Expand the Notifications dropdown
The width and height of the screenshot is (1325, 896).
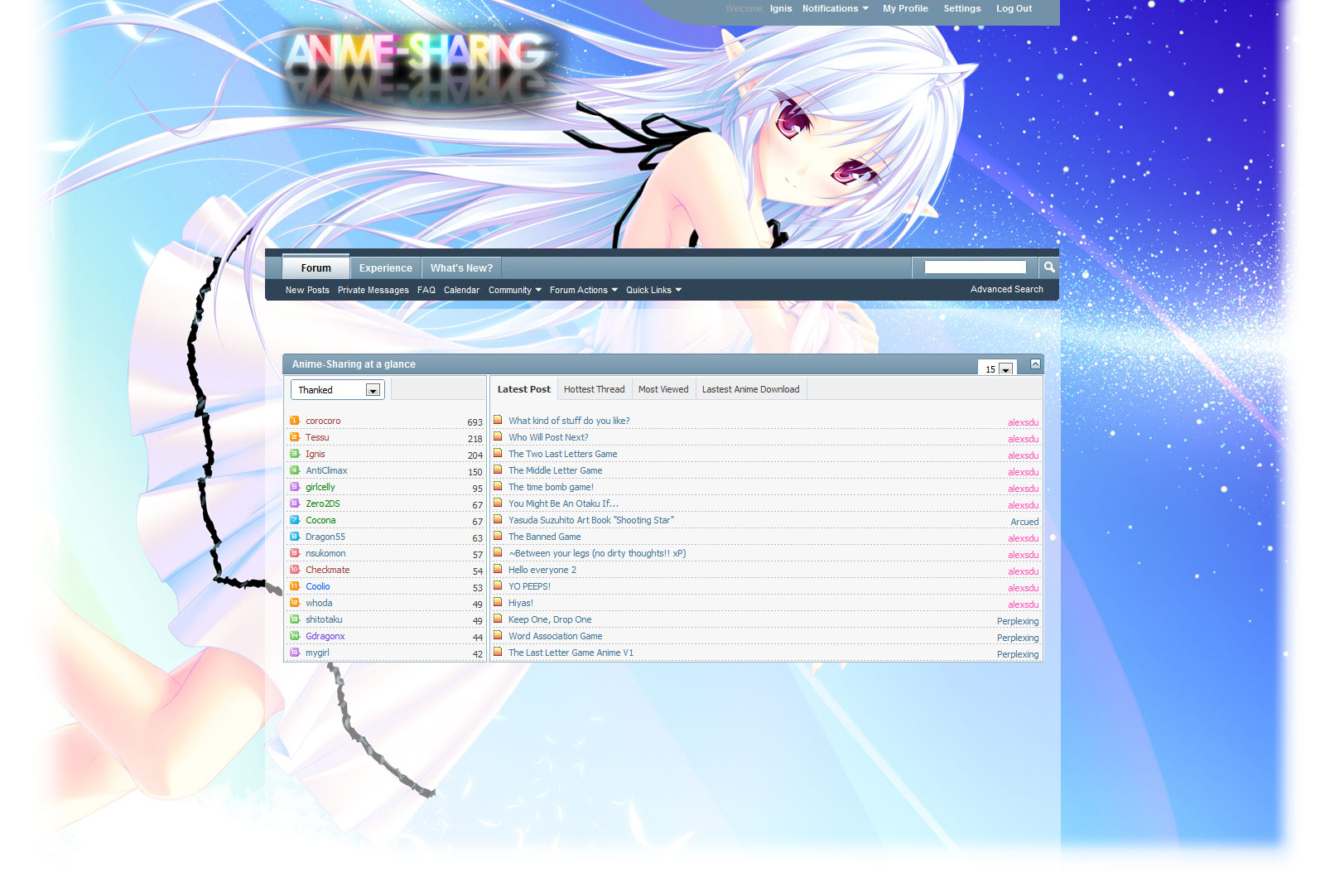835,8
